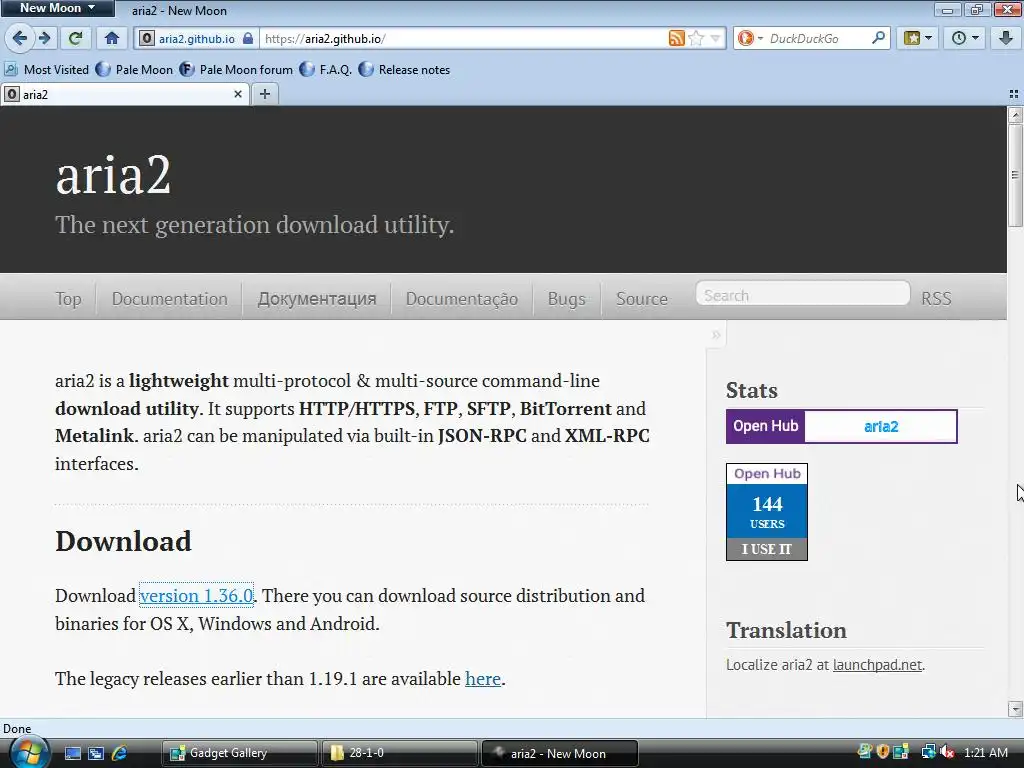1024x768 pixels.
Task: Open the F.A.Q. bookmark
Action: click(326, 69)
